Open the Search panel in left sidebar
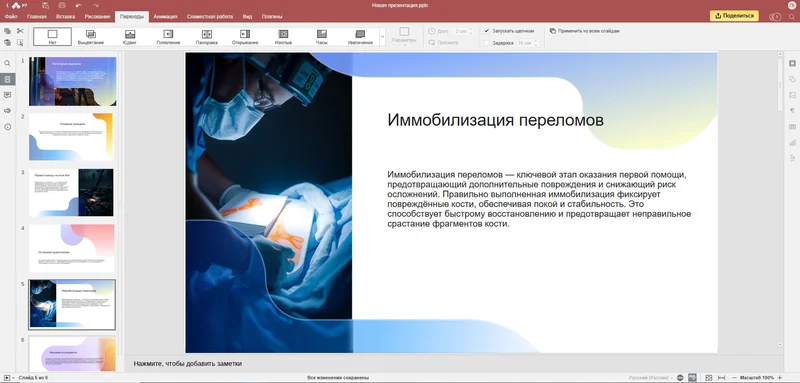 pos(7,63)
